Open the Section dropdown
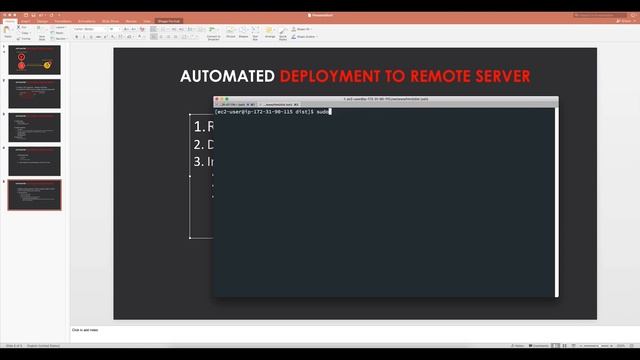Image resolution: width=640 pixels, height=360 pixels. pos(59,39)
